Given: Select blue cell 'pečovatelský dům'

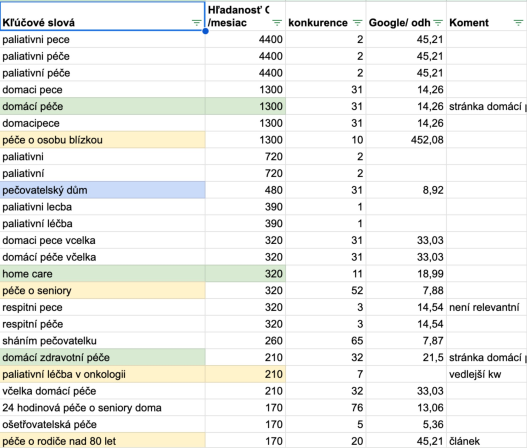Looking at the screenshot, I should pos(103,190).
